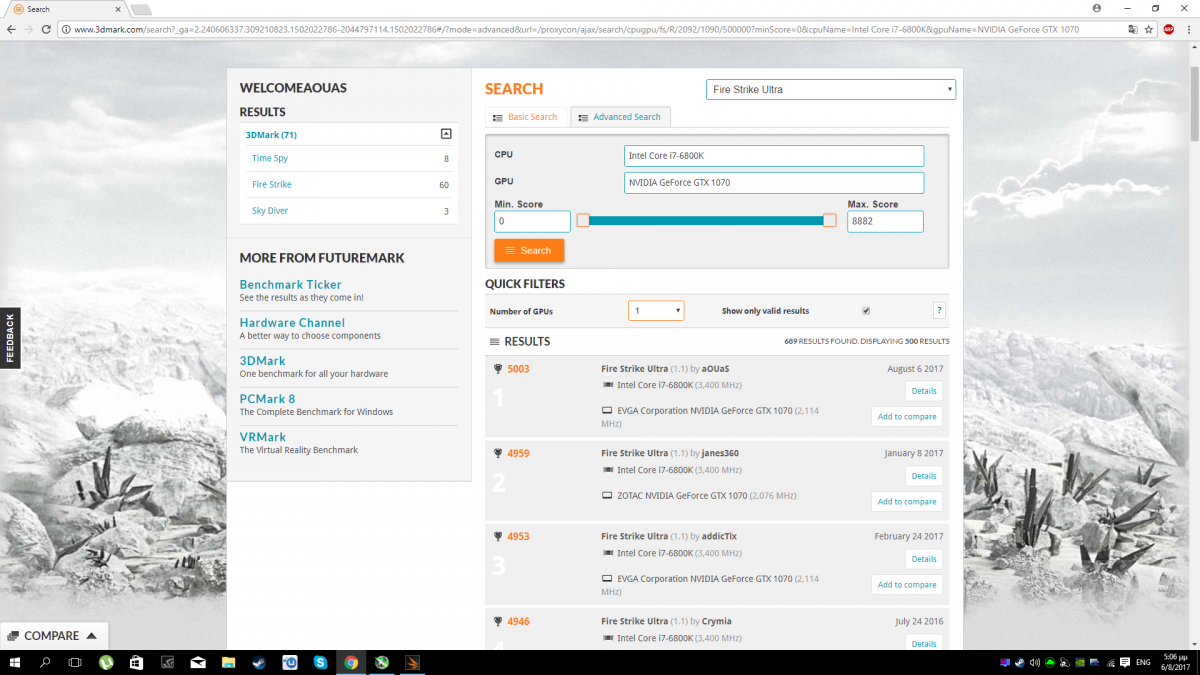Click the Chrome profile avatar icon
1200x675 pixels.
coord(1097,8)
